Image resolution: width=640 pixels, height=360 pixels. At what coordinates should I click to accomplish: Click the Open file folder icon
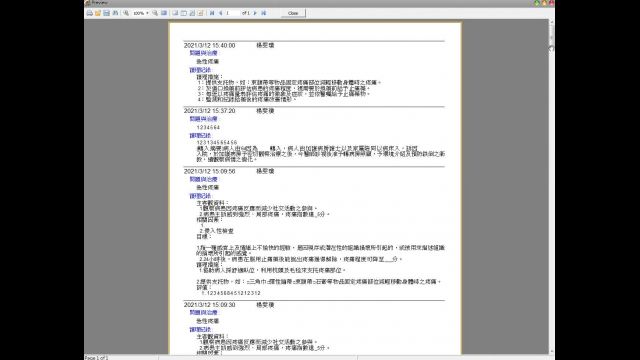98,13
